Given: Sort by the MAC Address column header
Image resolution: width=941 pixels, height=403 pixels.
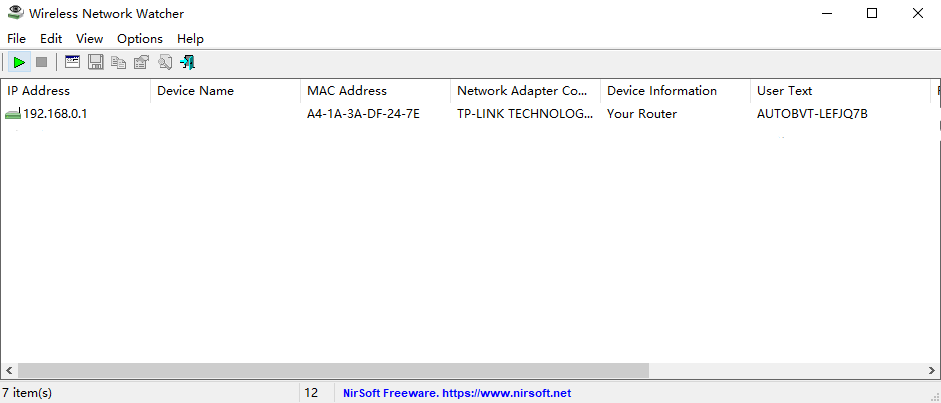Looking at the screenshot, I should pyautogui.click(x=347, y=91).
